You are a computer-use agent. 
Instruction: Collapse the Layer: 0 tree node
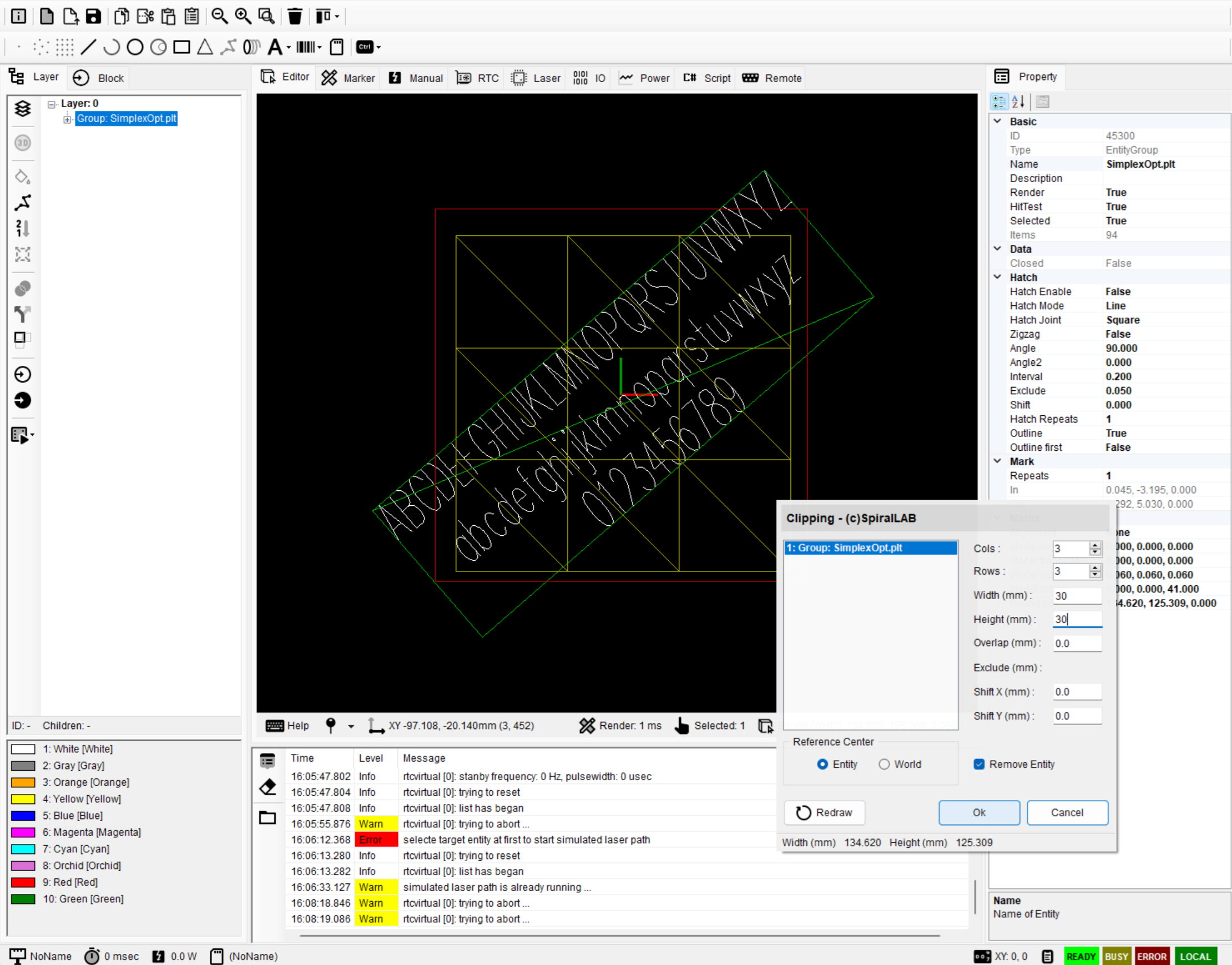click(x=52, y=104)
